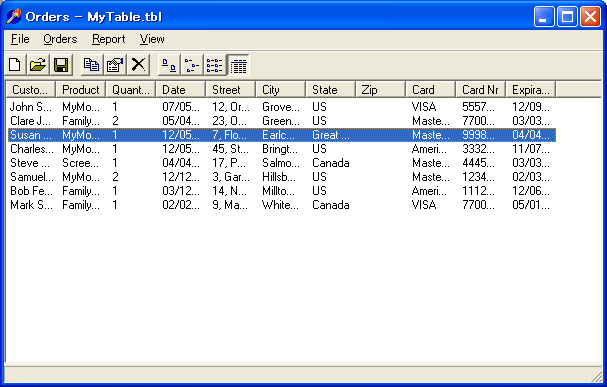Minimize the Orders window
Screen dimensions: 607x387
tap(544, 17)
